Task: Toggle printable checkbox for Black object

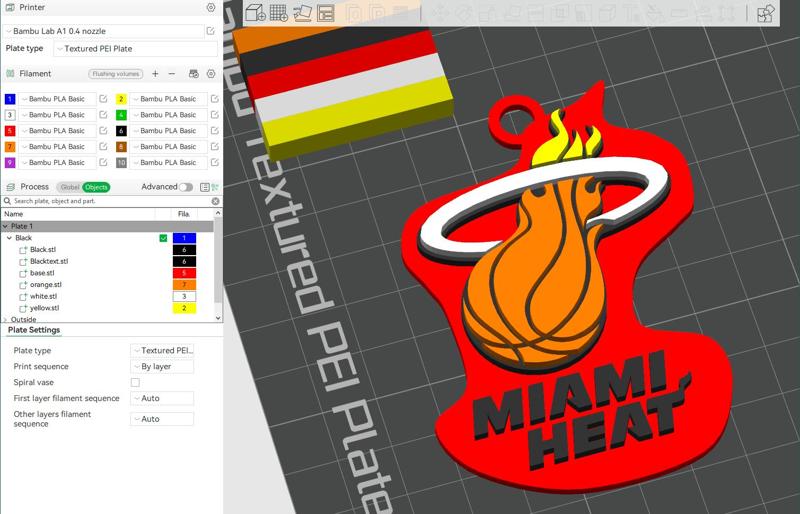Action: pos(163,238)
